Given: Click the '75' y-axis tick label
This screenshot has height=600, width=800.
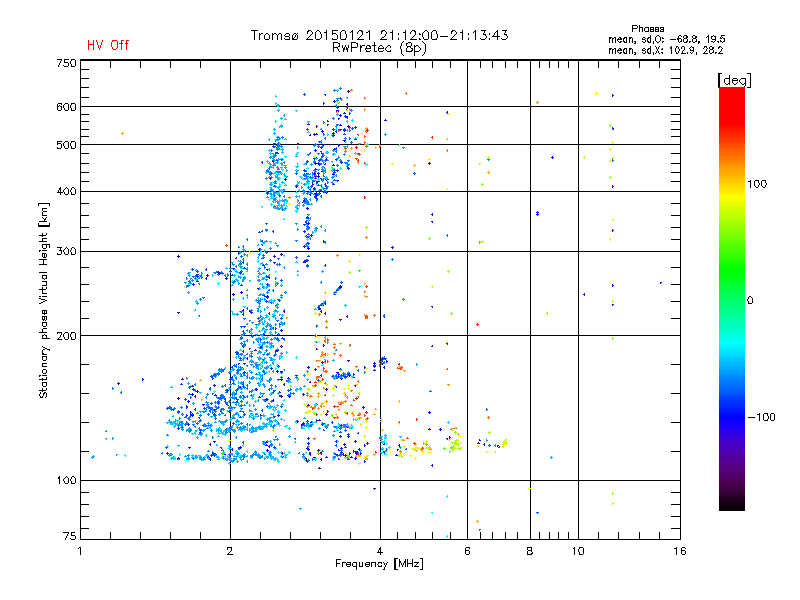Looking at the screenshot, I should point(70,536).
